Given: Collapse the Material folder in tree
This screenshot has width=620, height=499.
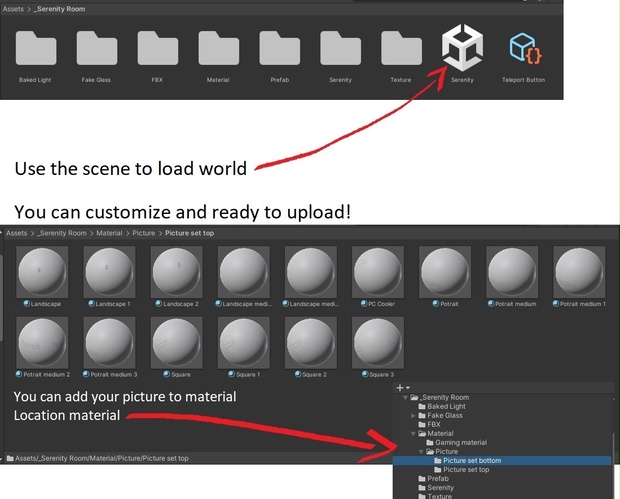Looking at the screenshot, I should coord(413,434).
